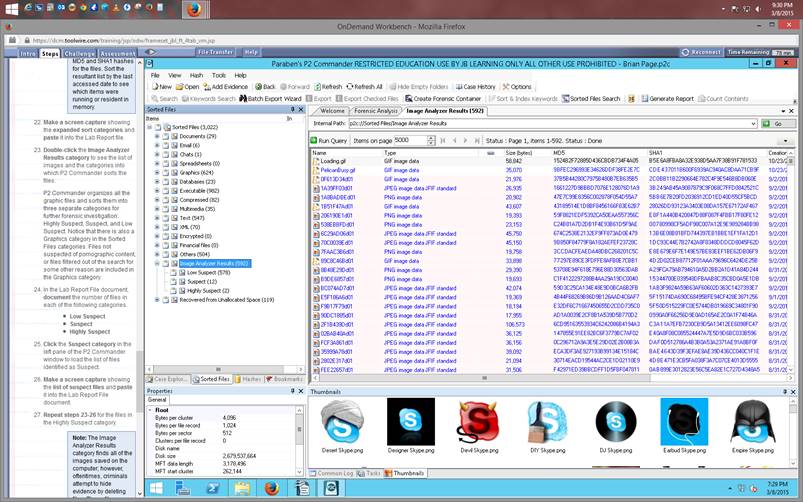Click the Refresh toolbar icon
Viewport: 803px width, 502px height.
coord(318,87)
